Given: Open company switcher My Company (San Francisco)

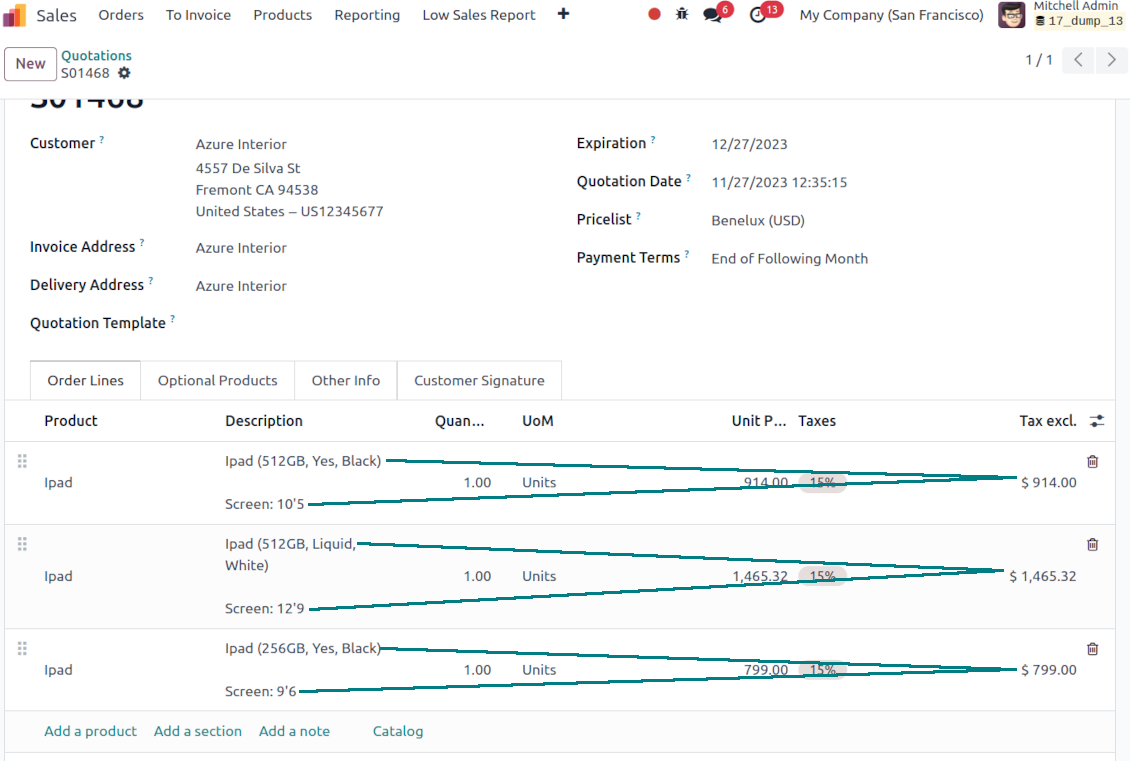Looking at the screenshot, I should tap(891, 15).
